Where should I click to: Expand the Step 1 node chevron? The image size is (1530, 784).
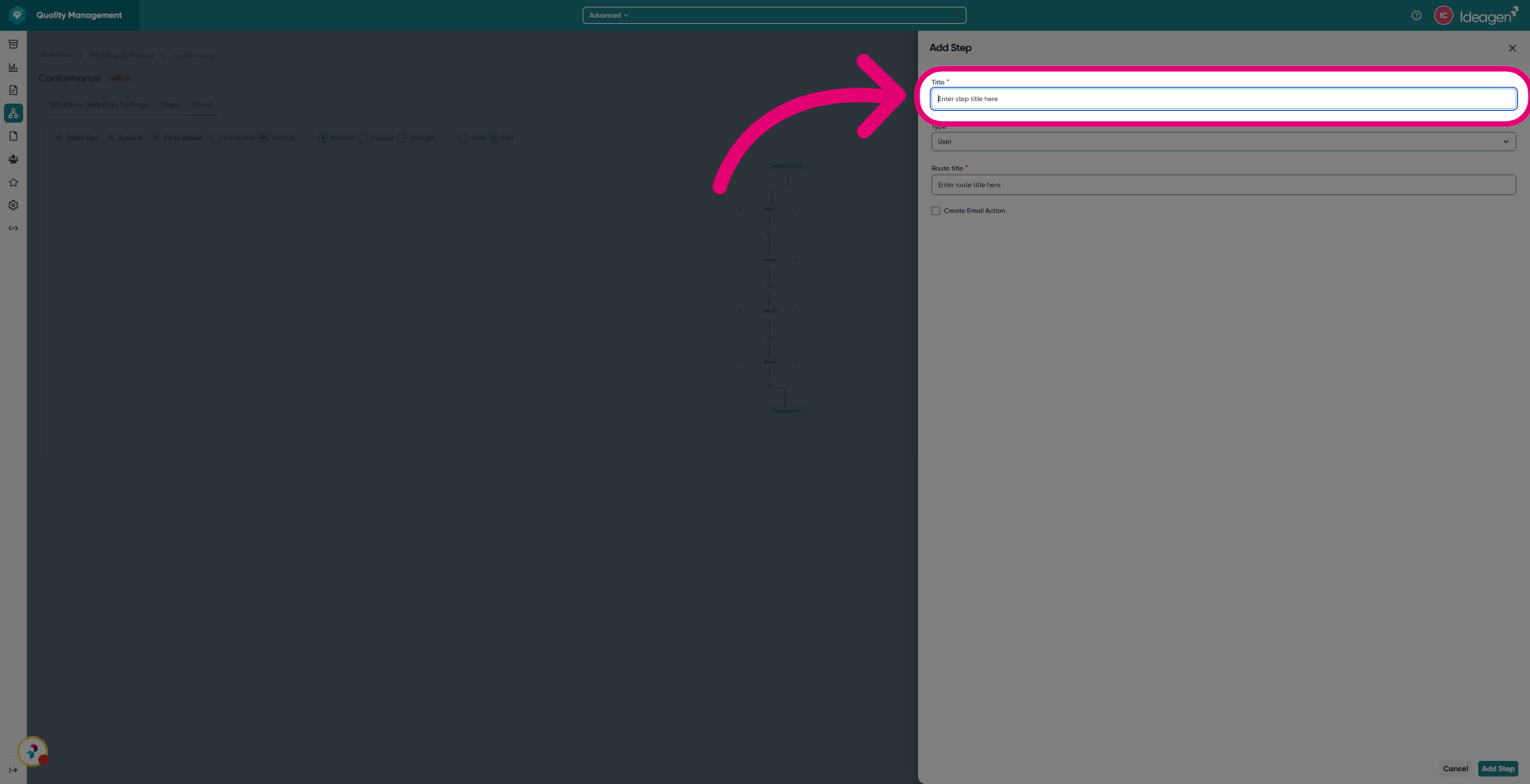797,209
